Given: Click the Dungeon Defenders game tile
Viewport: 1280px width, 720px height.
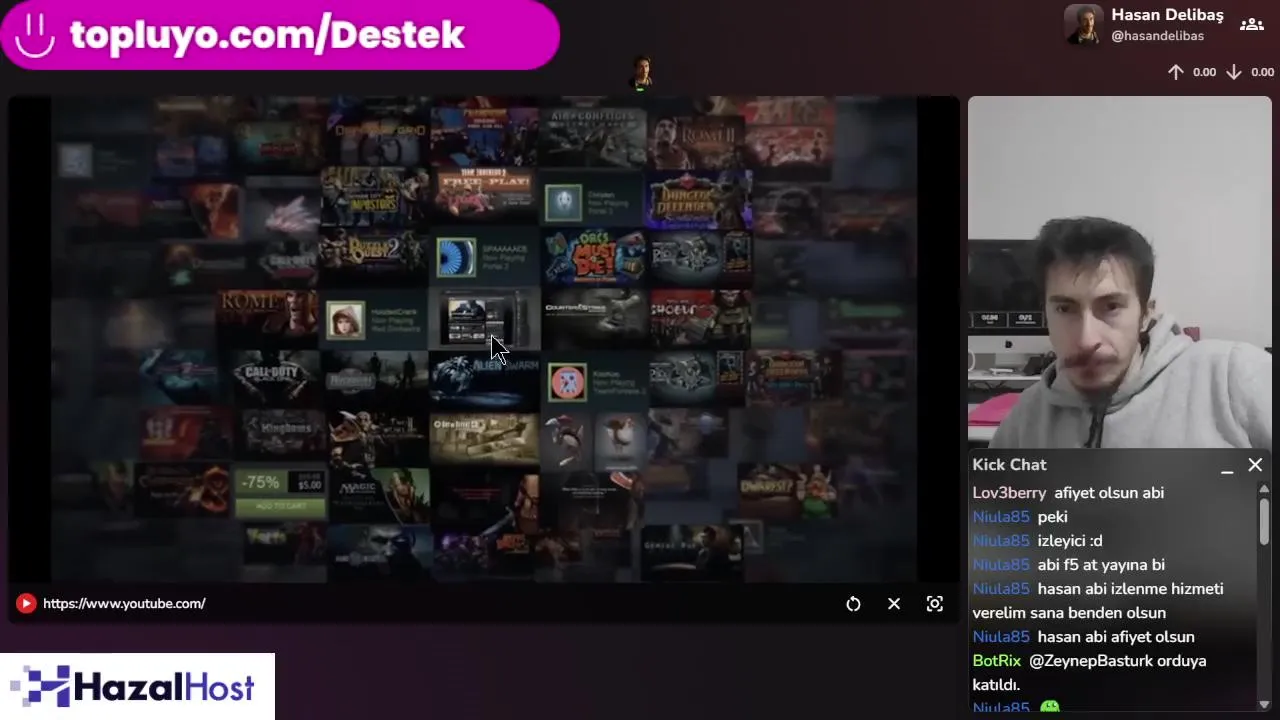Looking at the screenshot, I should pyautogui.click(x=700, y=200).
